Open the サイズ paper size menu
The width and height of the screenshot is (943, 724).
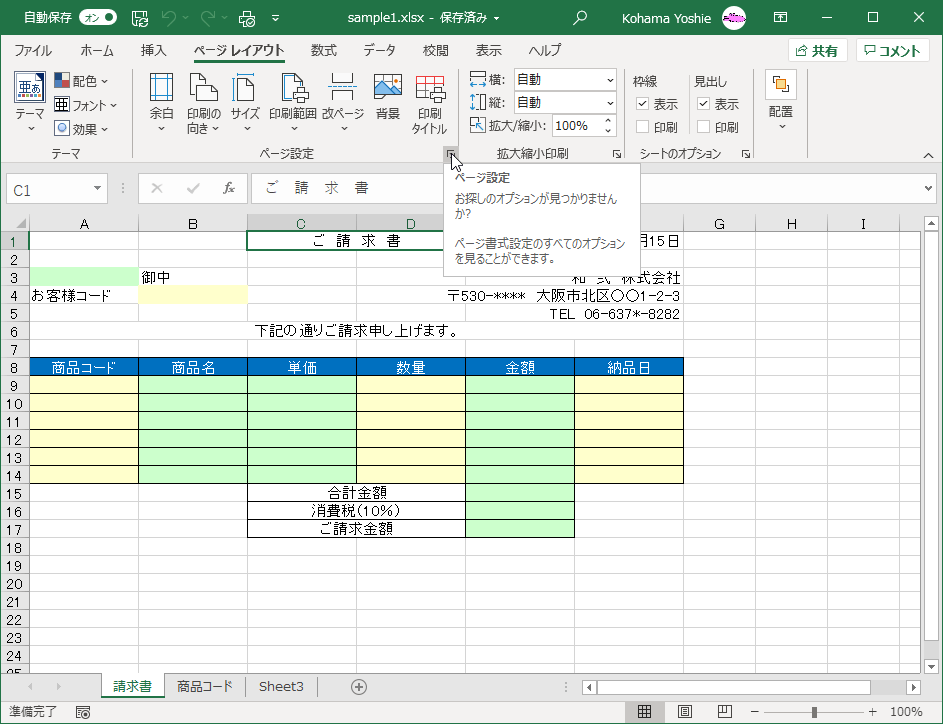tap(245, 103)
